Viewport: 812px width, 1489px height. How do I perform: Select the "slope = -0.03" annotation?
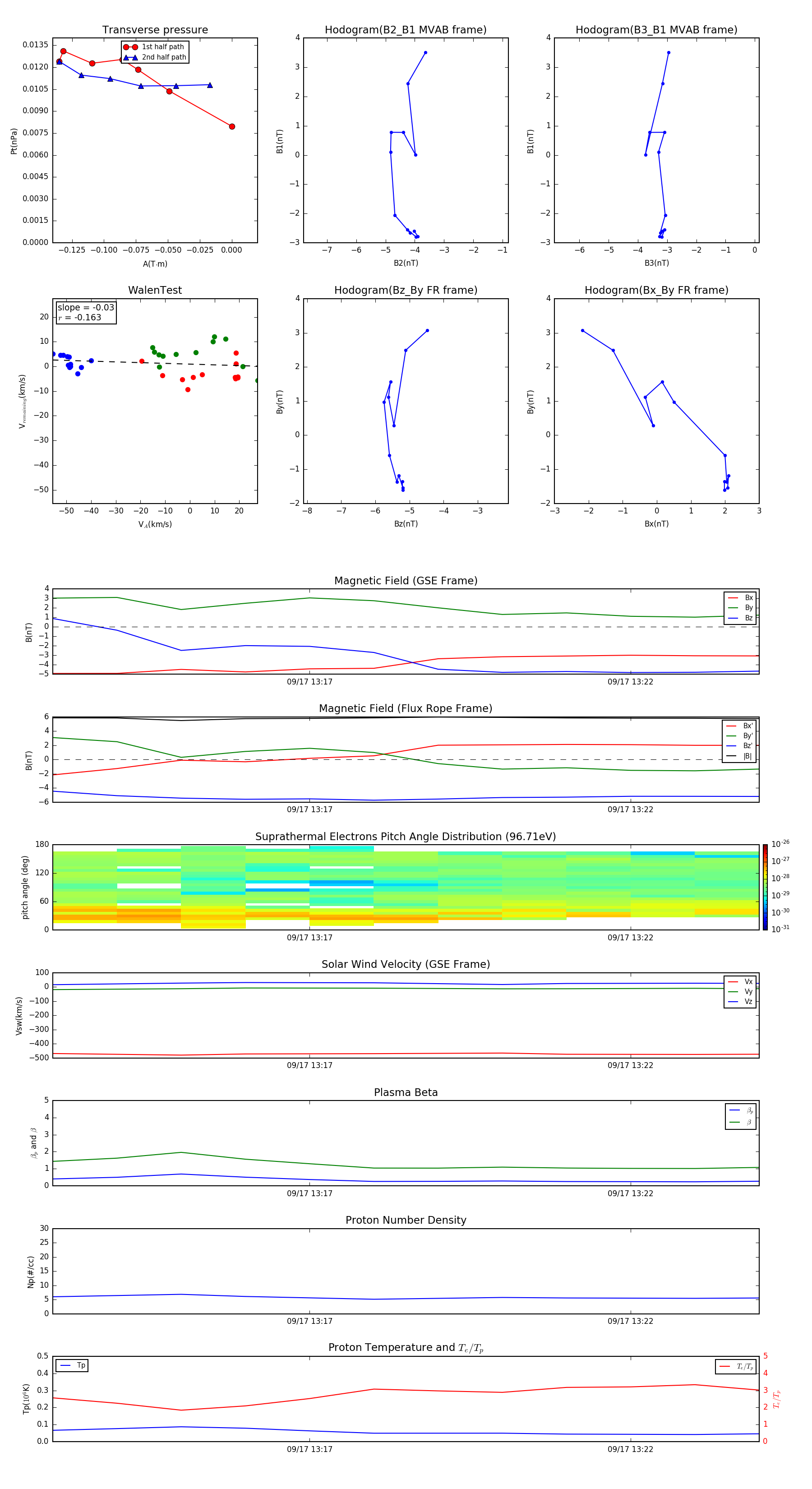pos(86,308)
